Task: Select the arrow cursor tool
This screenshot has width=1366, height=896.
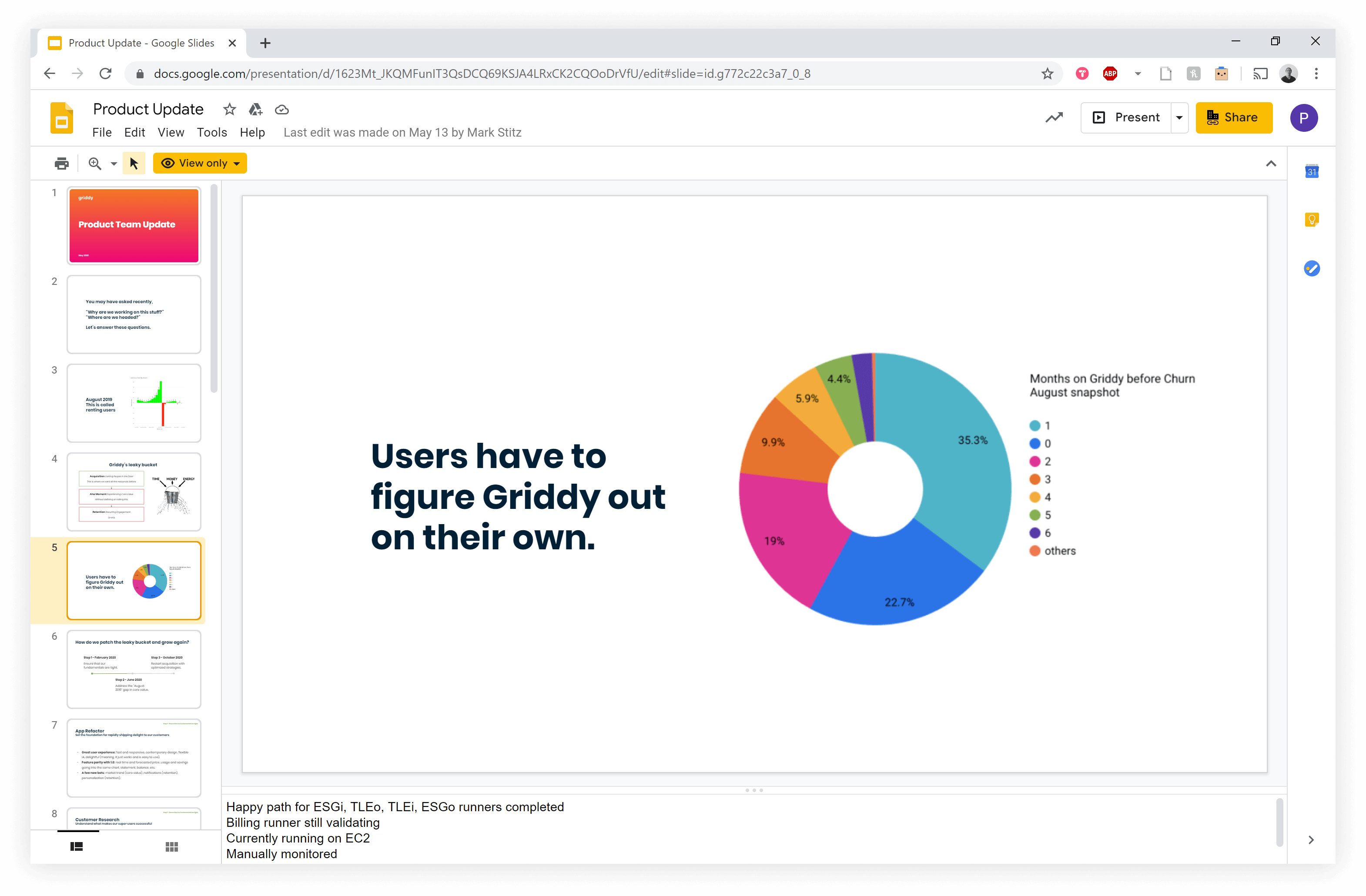Action: pos(134,164)
